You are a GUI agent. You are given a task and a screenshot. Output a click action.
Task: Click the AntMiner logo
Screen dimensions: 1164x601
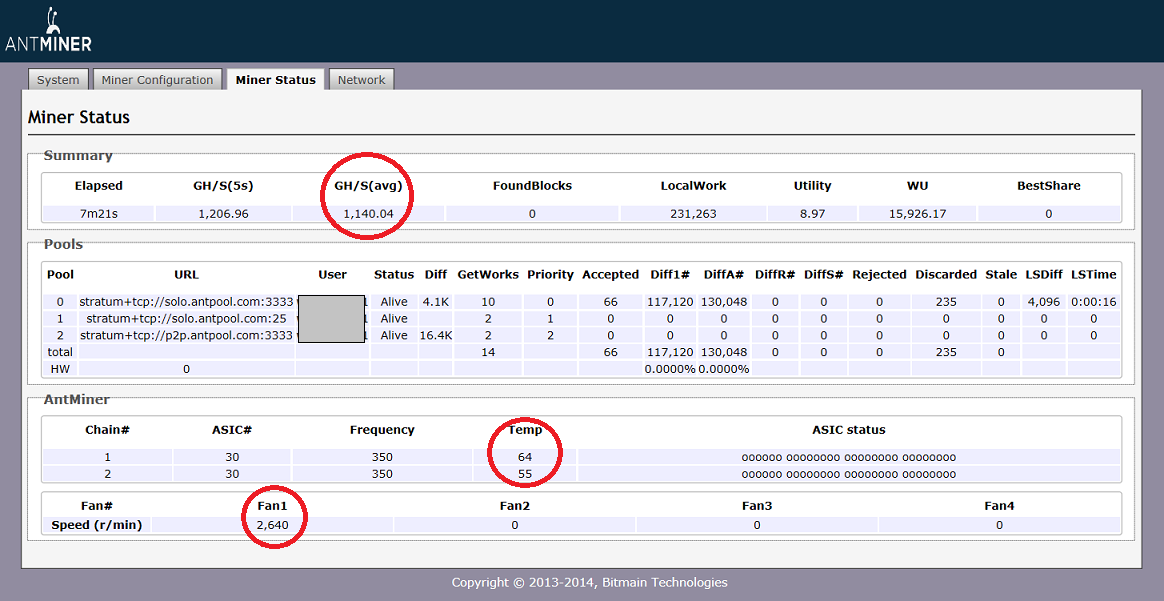[x=48, y=30]
